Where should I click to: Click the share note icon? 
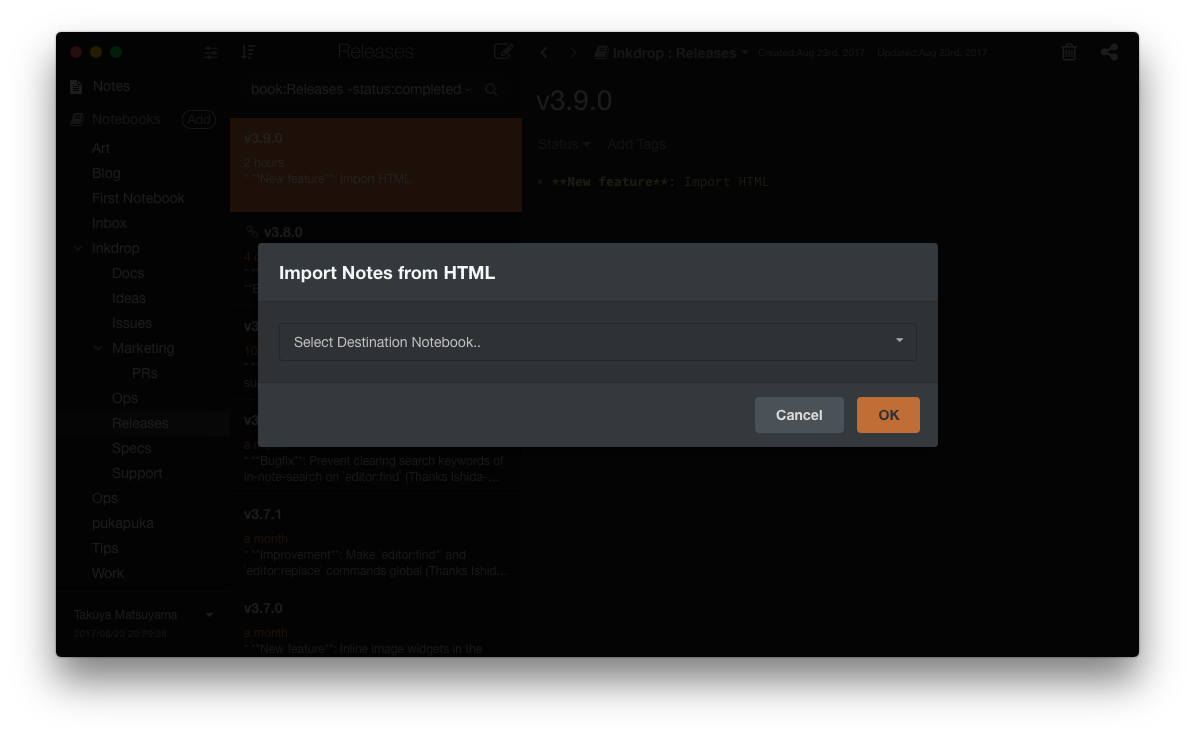coord(1109,53)
